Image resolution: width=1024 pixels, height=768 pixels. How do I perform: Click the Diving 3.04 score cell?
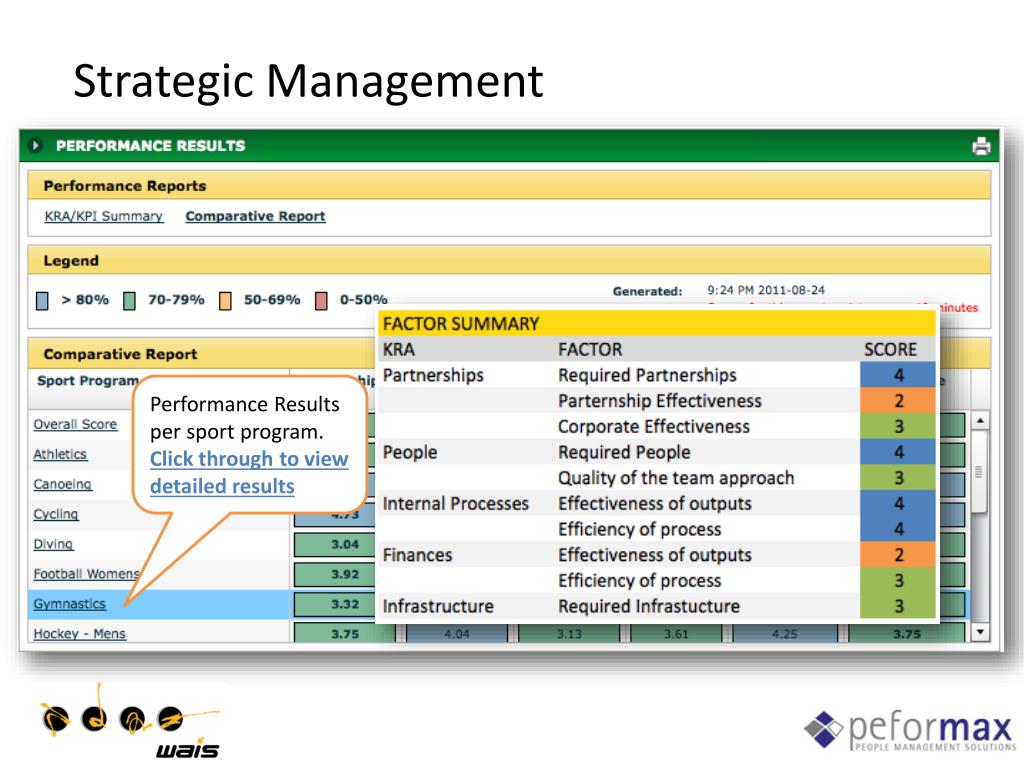click(335, 545)
